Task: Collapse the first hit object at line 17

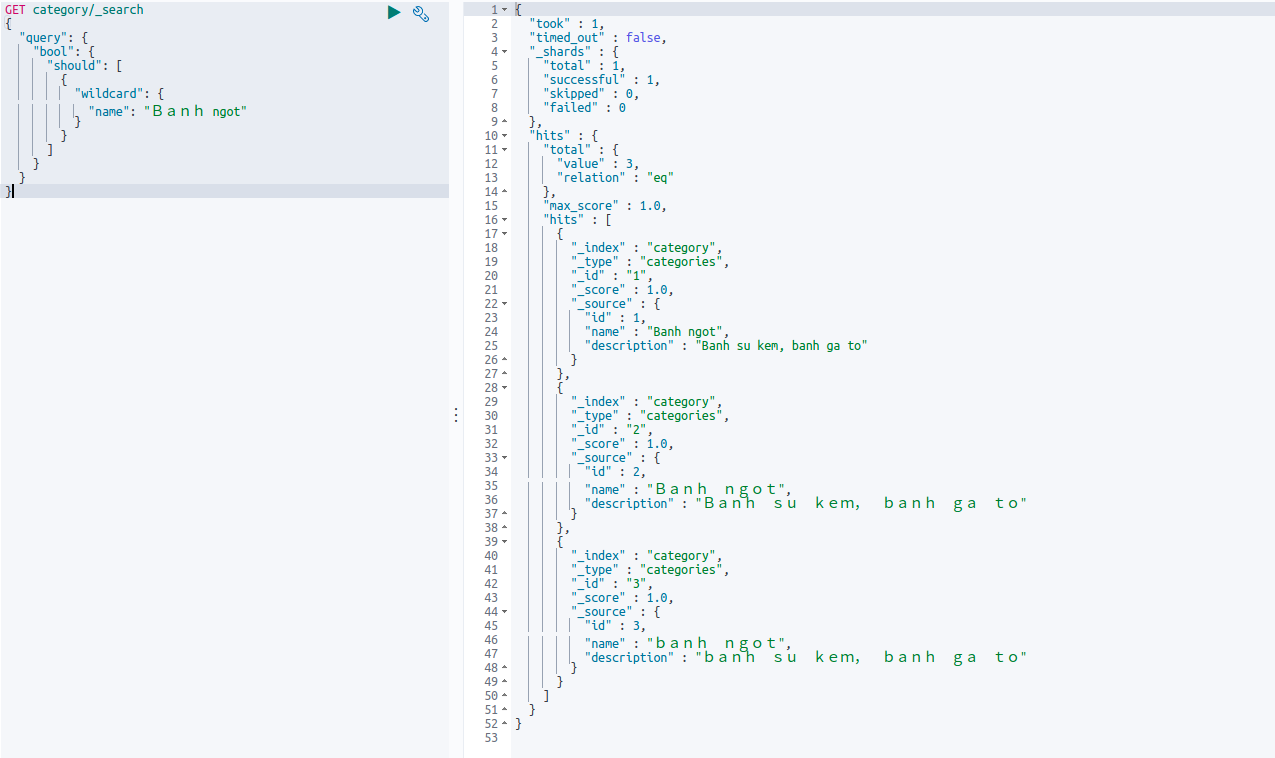Action: (x=505, y=234)
